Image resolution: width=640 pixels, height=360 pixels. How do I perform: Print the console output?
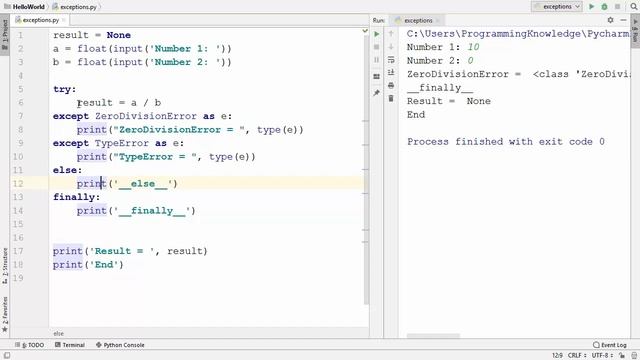[391, 85]
